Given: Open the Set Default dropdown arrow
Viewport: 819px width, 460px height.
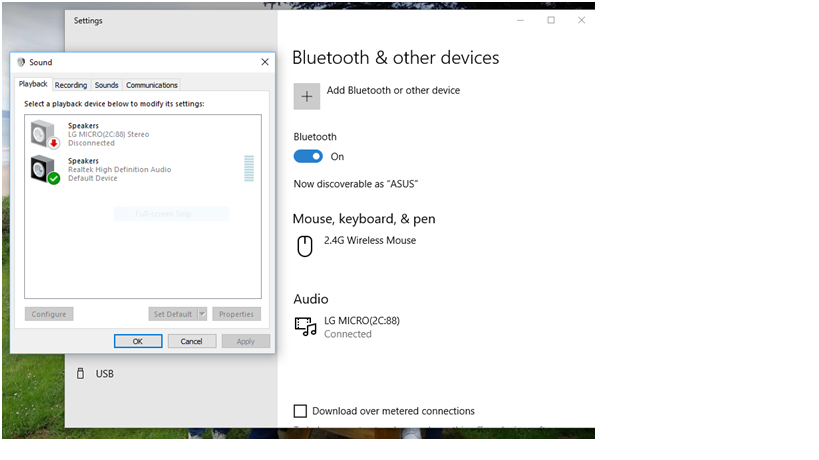Looking at the screenshot, I should (203, 314).
